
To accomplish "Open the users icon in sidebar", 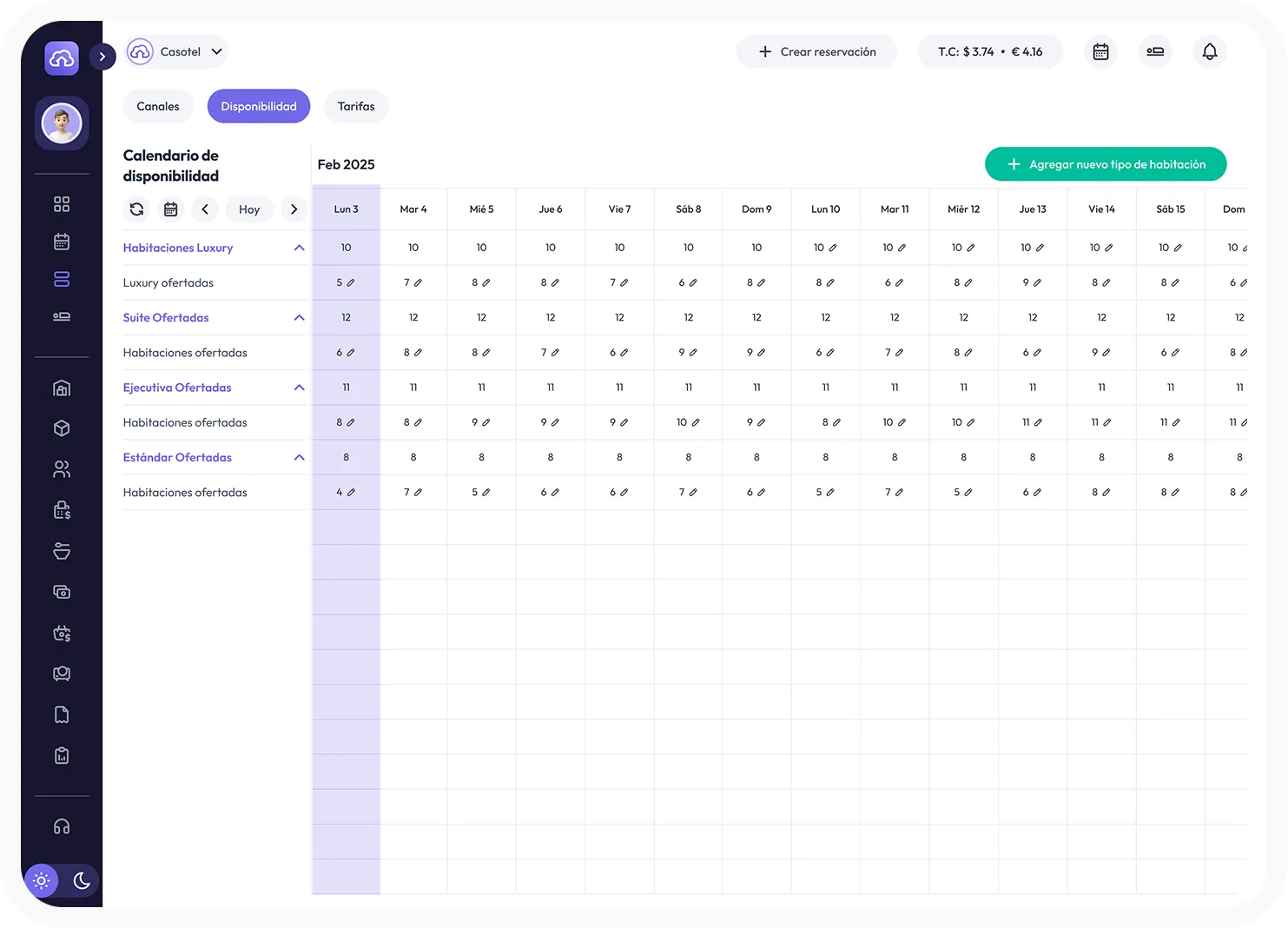I will click(62, 469).
